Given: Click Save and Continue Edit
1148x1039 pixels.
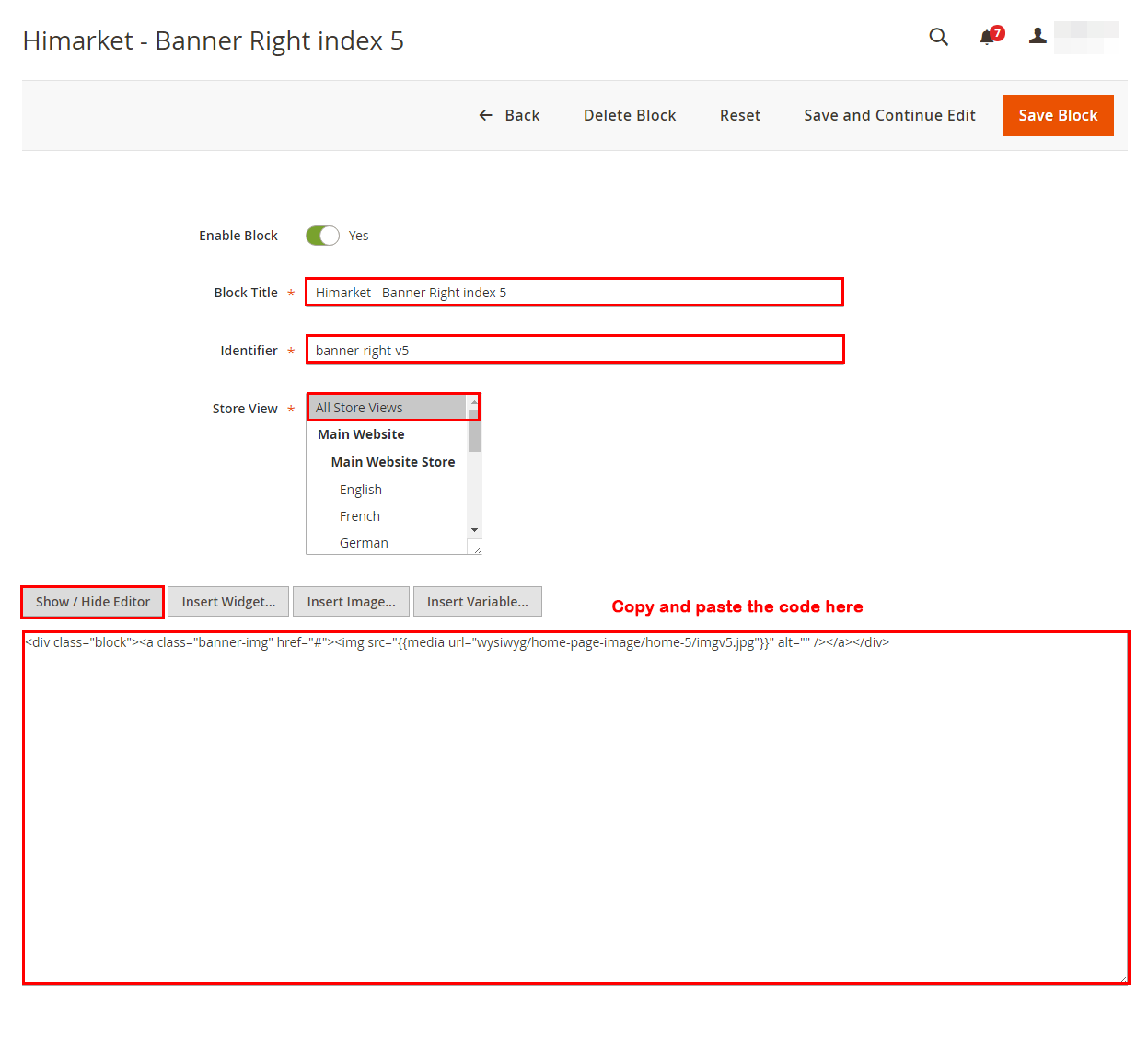Looking at the screenshot, I should (x=889, y=115).
